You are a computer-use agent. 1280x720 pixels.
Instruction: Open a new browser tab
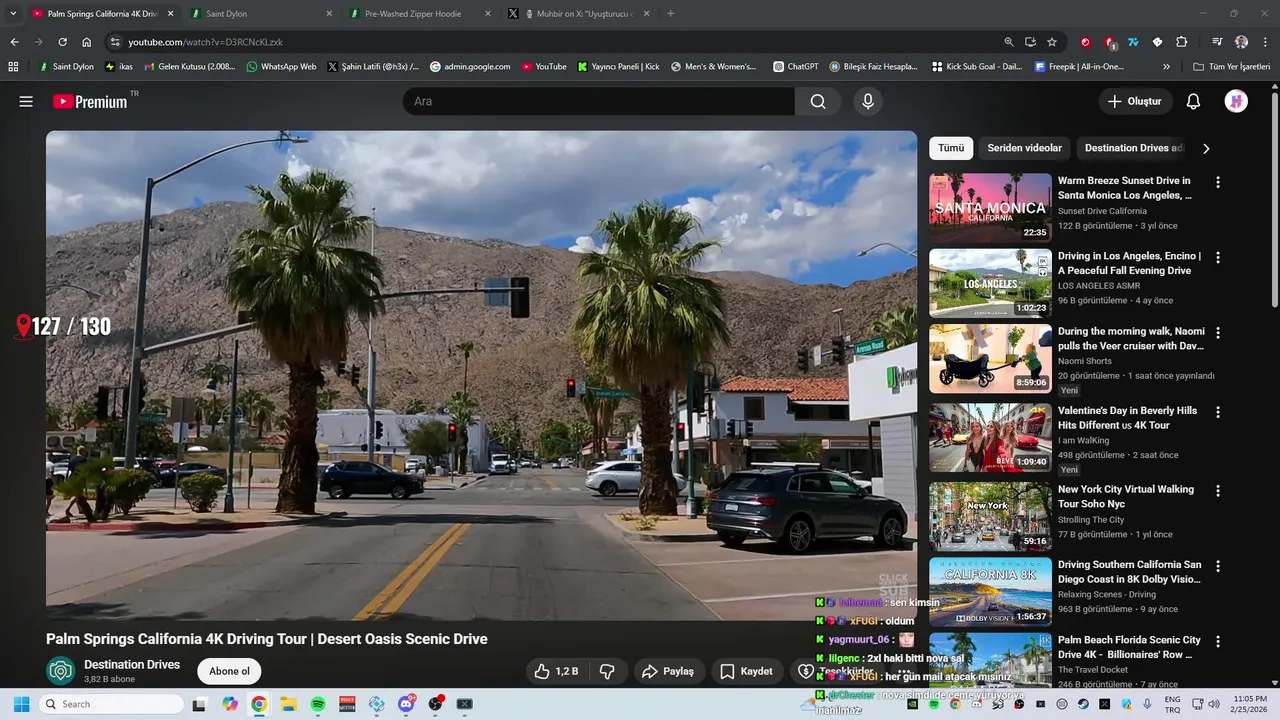pyautogui.click(x=670, y=14)
